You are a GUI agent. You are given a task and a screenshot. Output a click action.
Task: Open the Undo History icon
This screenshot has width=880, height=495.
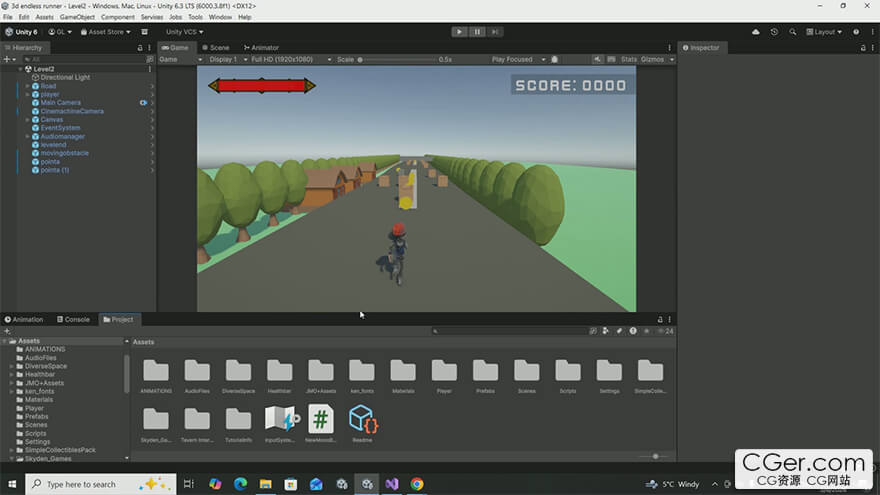click(x=774, y=31)
